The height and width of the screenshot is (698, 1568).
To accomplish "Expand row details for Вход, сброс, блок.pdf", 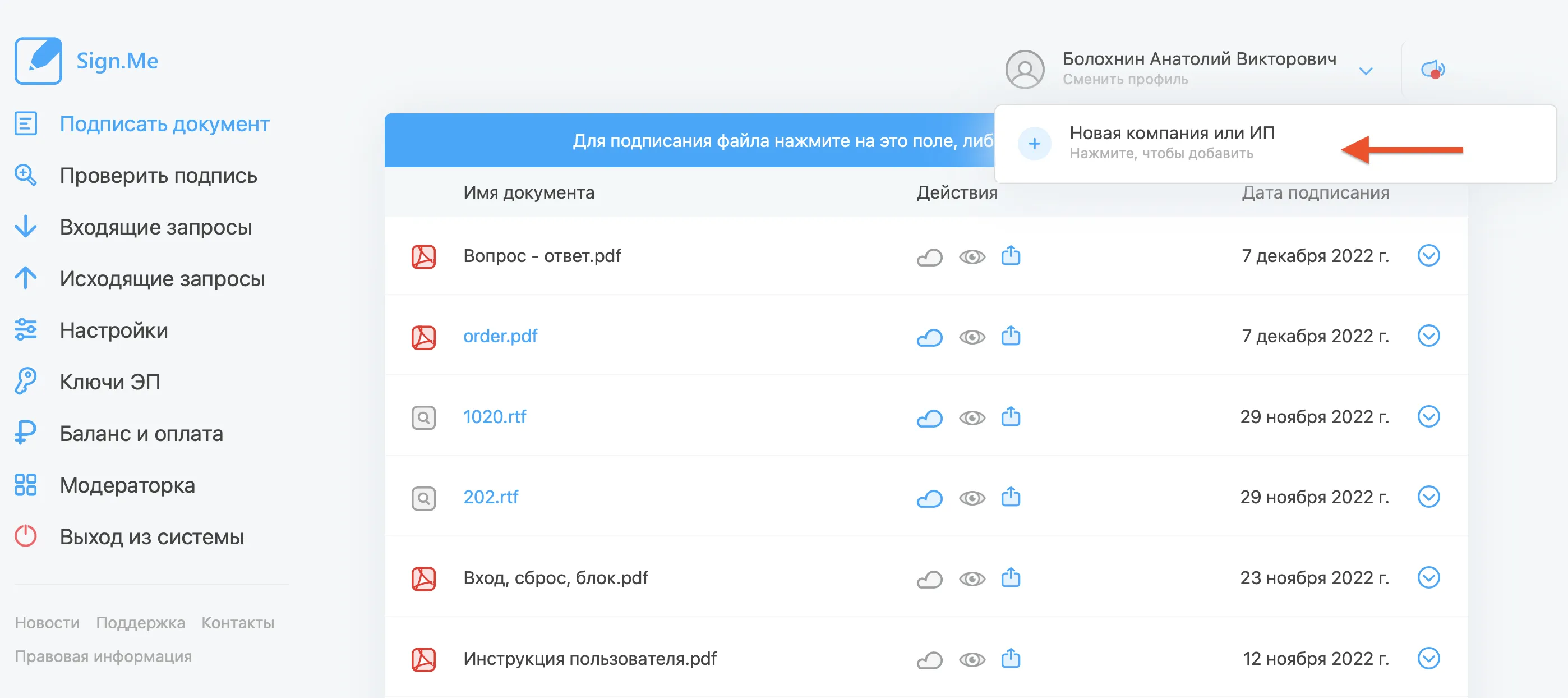I will [x=1428, y=577].
